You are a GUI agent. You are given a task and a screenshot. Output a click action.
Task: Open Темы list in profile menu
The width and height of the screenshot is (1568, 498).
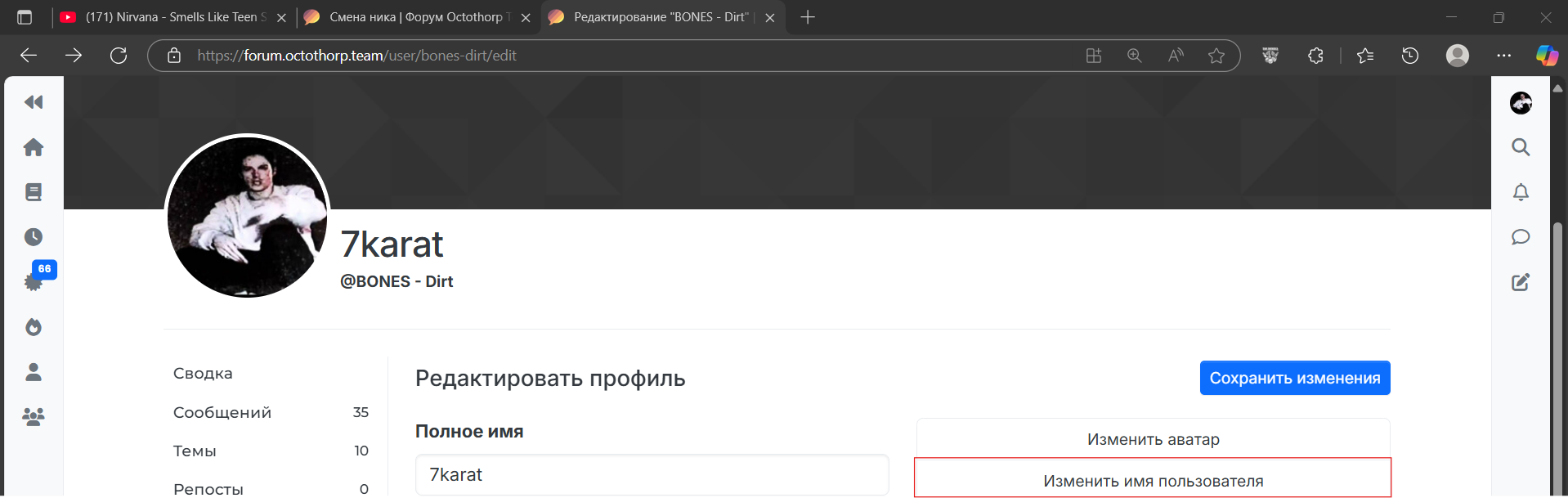click(271, 451)
